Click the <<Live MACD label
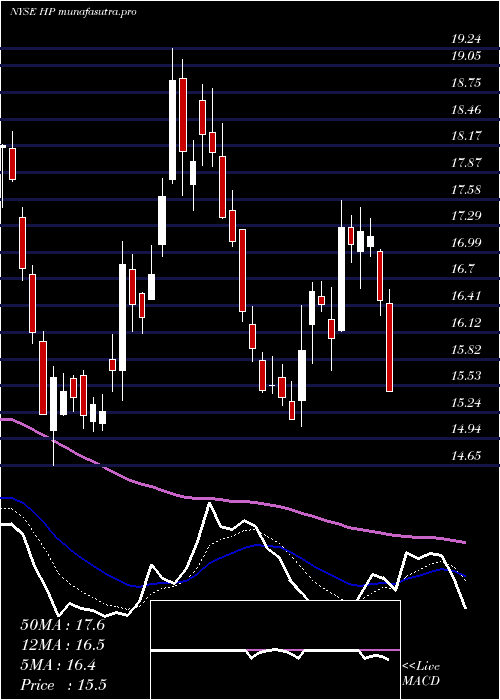 [x=421, y=674]
